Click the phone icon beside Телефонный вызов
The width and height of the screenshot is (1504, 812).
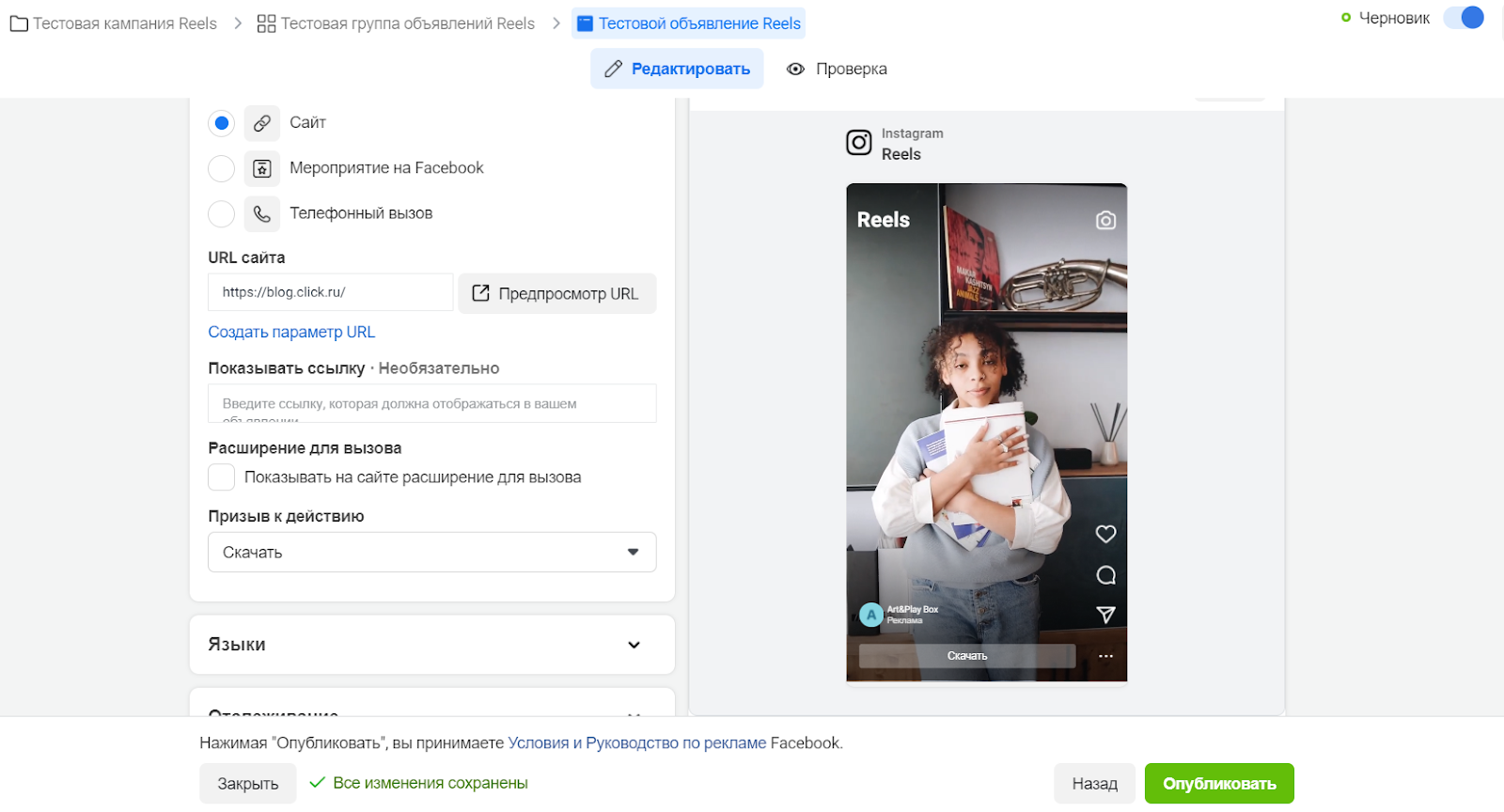coord(262,213)
